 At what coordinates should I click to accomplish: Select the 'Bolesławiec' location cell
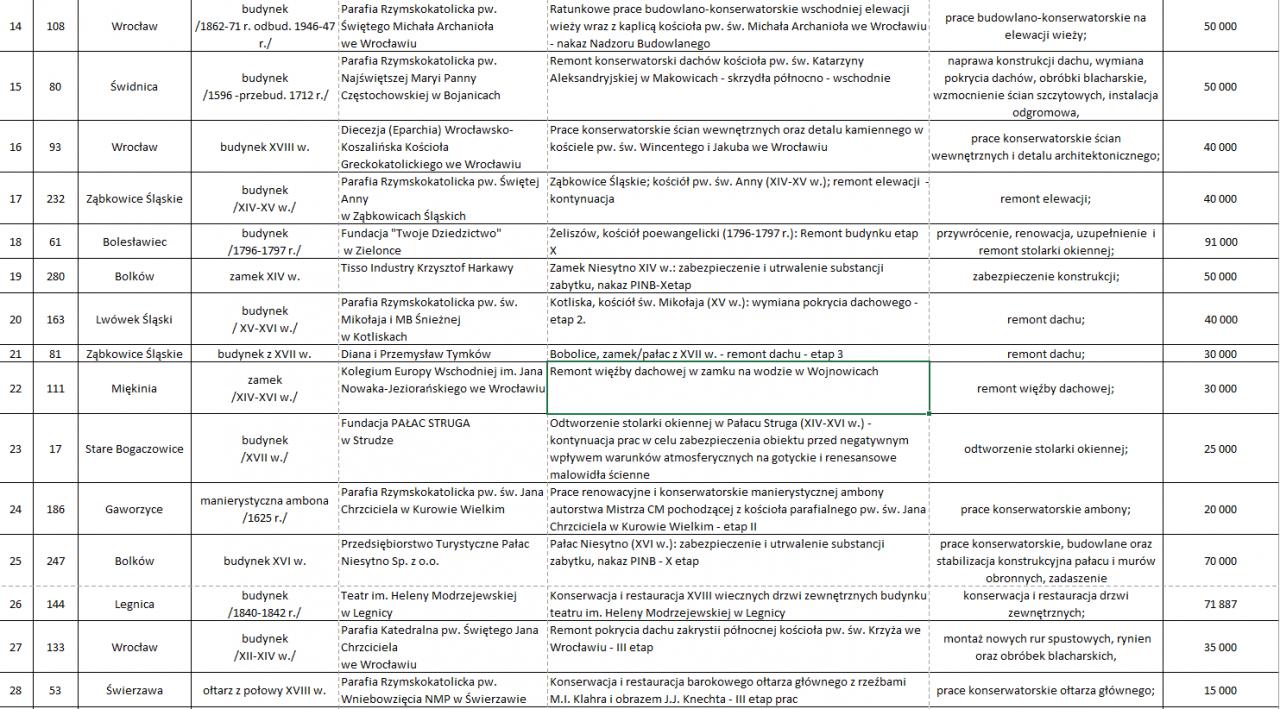(134, 242)
